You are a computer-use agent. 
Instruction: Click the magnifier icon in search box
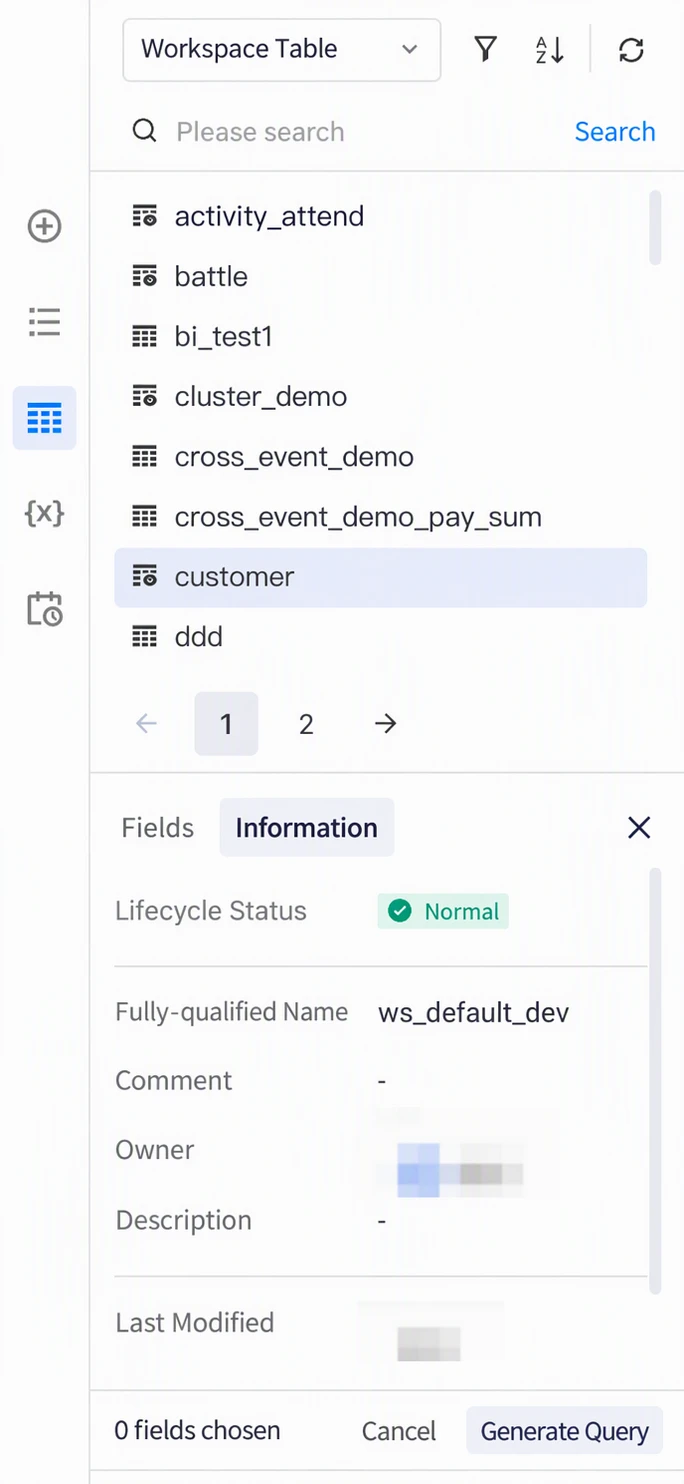coord(145,131)
